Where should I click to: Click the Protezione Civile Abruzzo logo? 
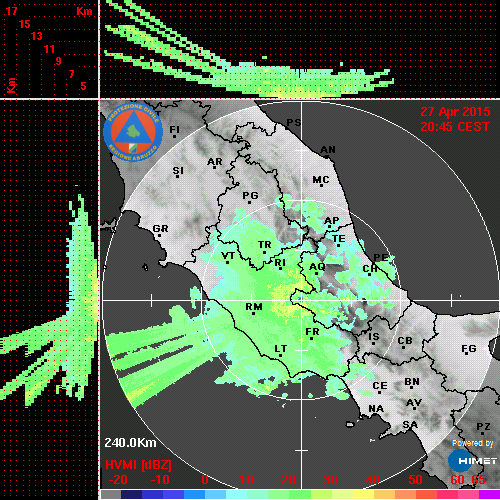click(133, 133)
